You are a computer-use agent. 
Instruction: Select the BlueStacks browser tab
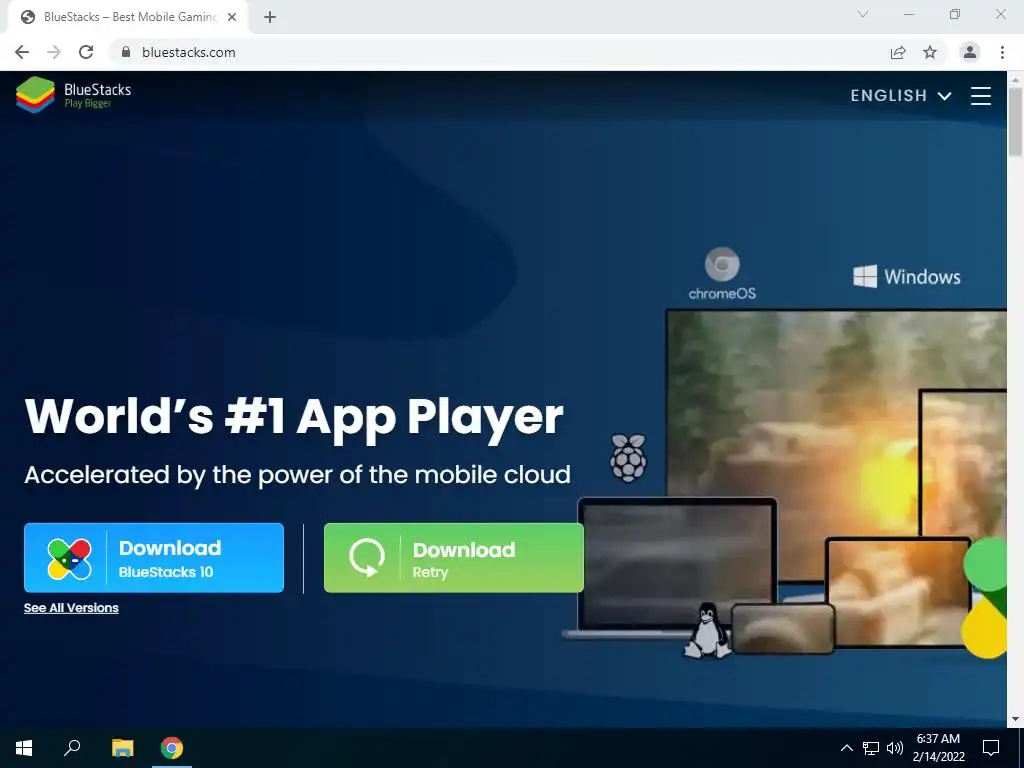tap(127, 17)
